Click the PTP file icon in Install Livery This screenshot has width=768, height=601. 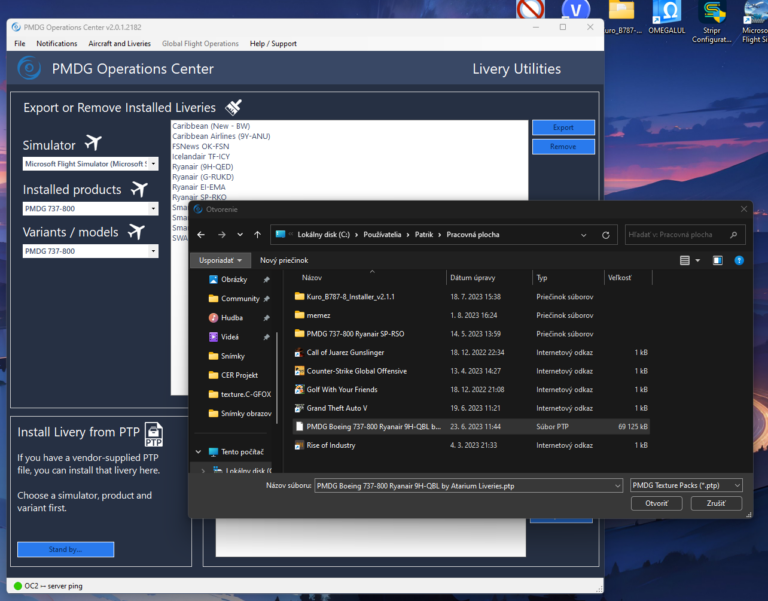153,434
